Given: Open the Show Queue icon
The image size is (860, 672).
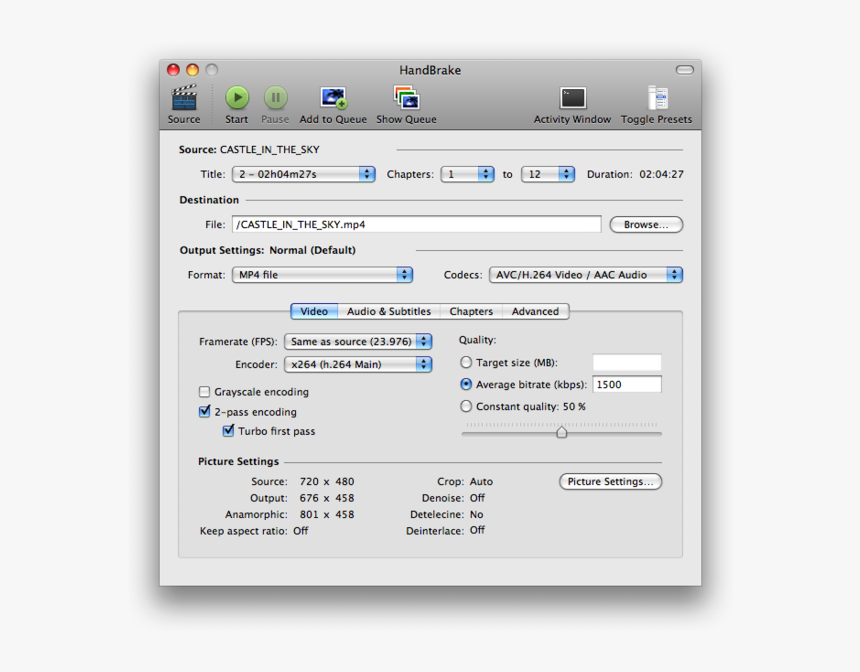Looking at the screenshot, I should click(406, 98).
